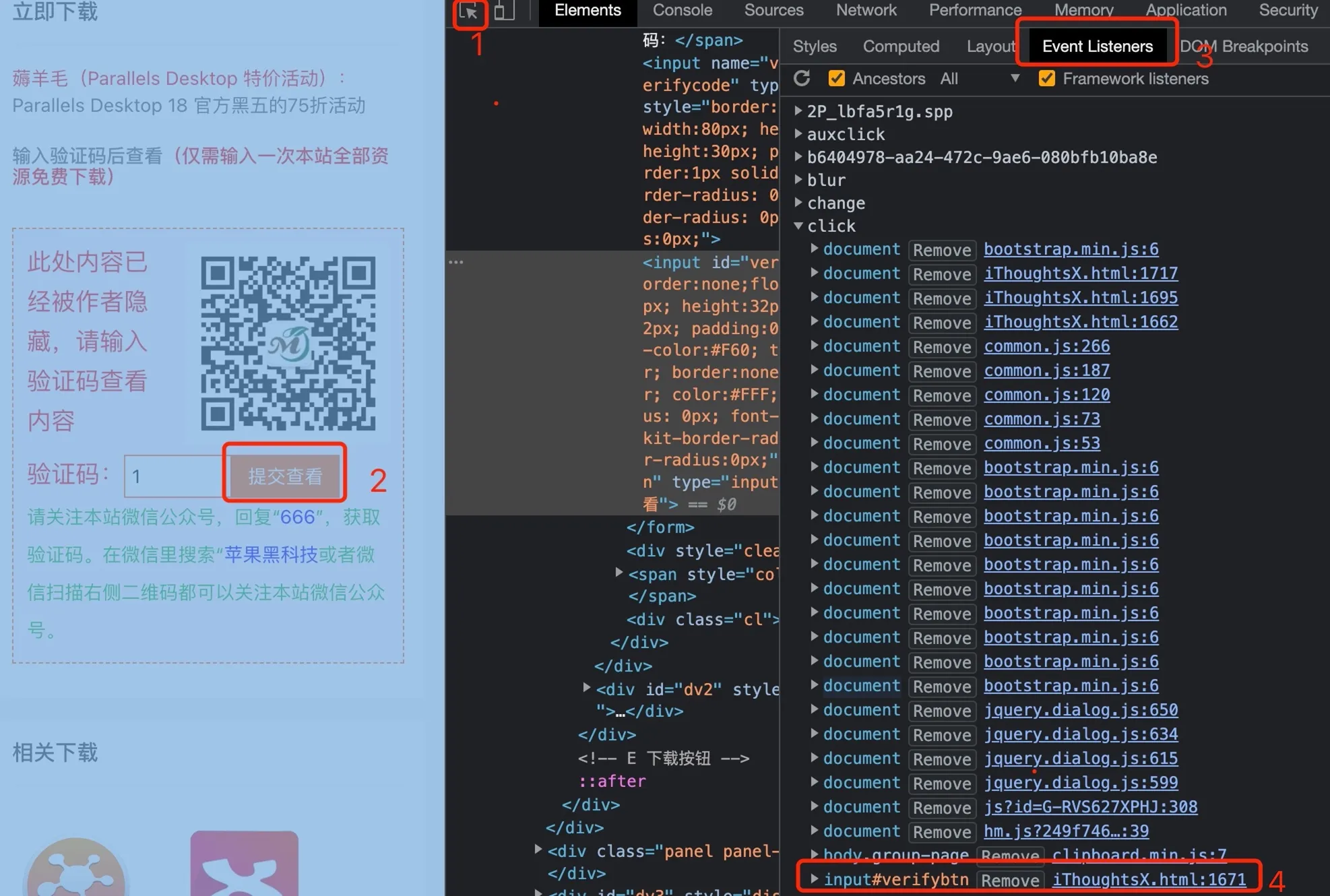Switch to the Performance tab
The width and height of the screenshot is (1330, 896).
tap(975, 10)
